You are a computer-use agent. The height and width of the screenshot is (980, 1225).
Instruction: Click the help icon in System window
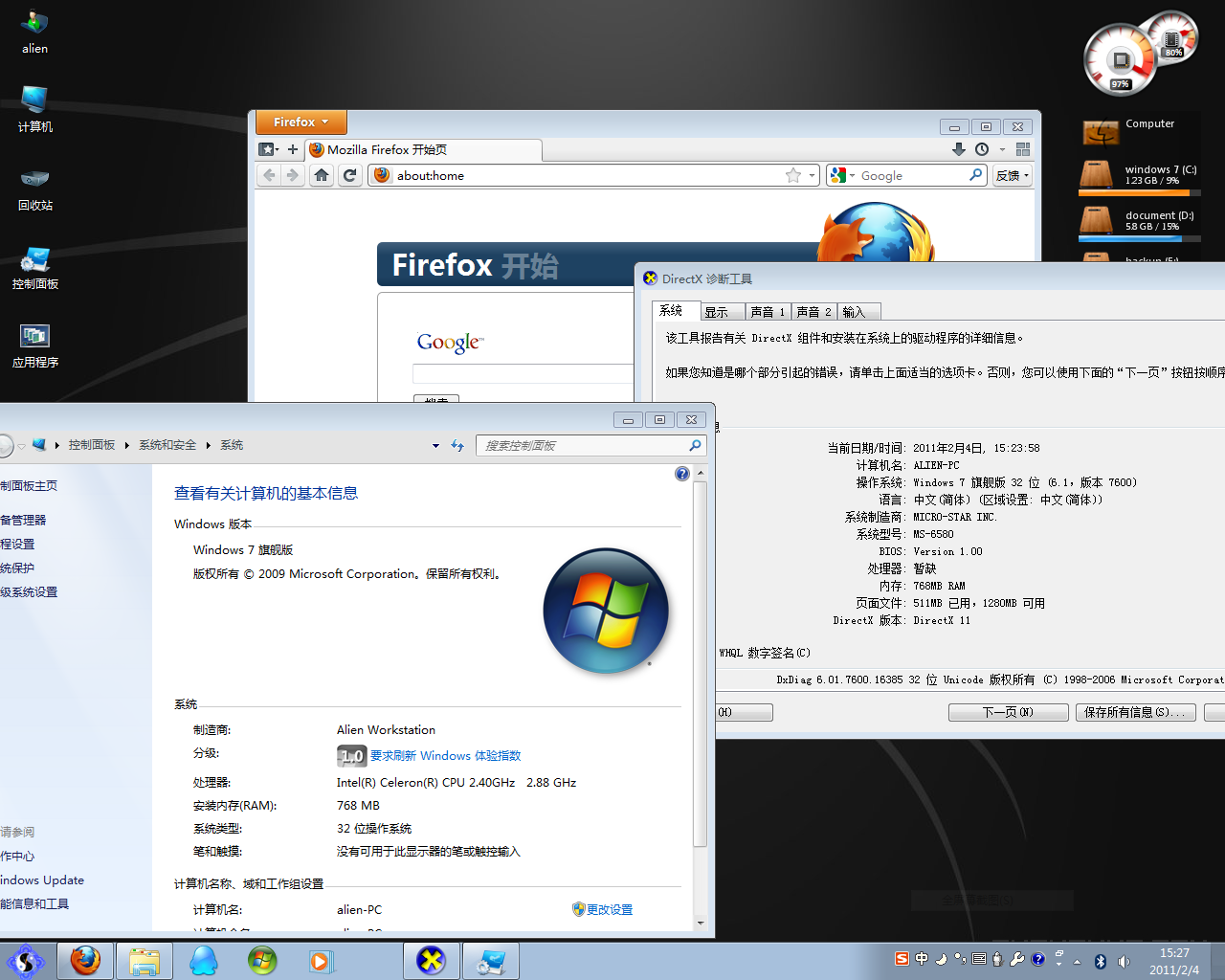(682, 474)
